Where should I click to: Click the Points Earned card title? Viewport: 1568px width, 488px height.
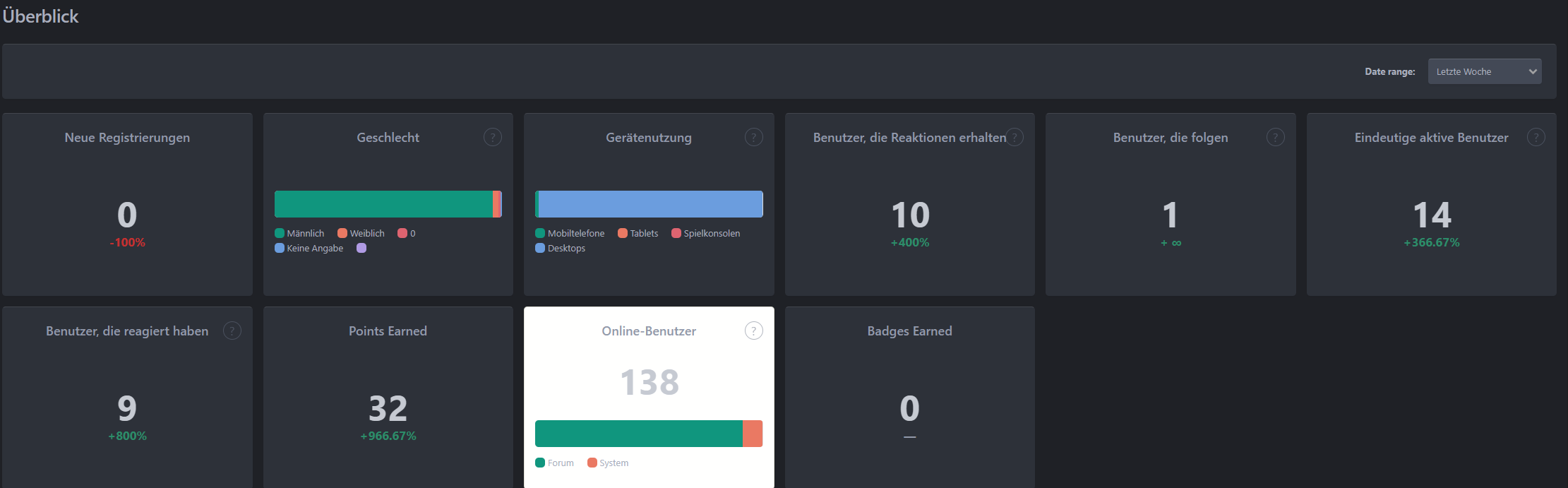pyautogui.click(x=388, y=331)
